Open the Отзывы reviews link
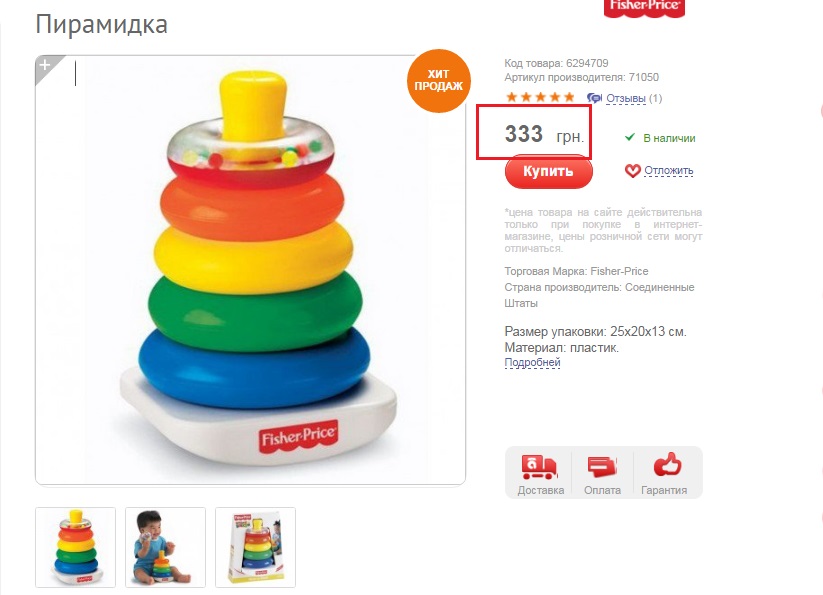The image size is (823, 595). (626, 99)
